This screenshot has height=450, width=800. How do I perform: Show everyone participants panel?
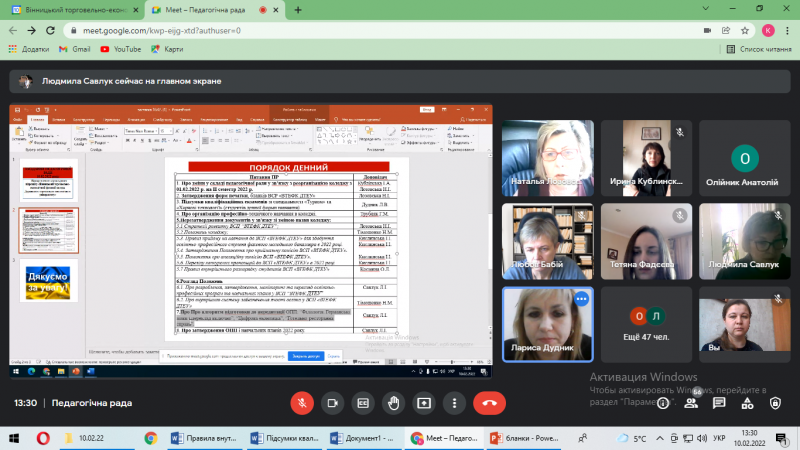tap(691, 403)
